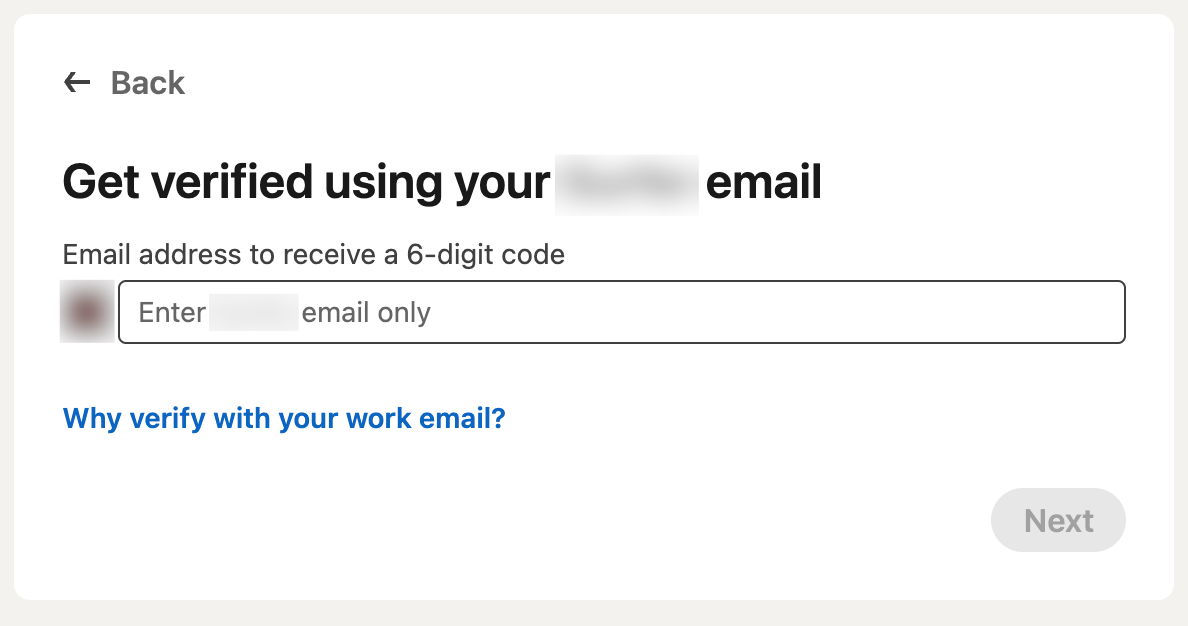
Task: Click the placeholder text in the email box
Action: pos(280,312)
